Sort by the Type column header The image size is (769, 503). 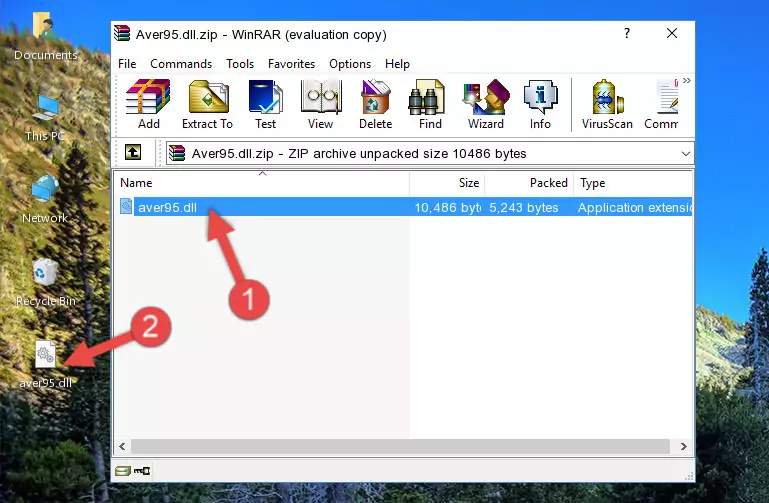pos(633,183)
